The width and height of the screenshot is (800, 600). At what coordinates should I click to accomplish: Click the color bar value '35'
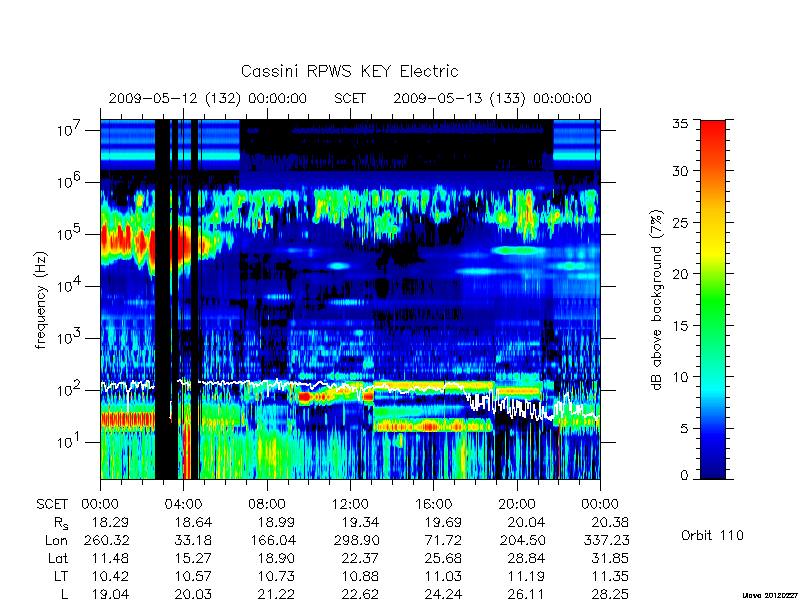(x=681, y=124)
